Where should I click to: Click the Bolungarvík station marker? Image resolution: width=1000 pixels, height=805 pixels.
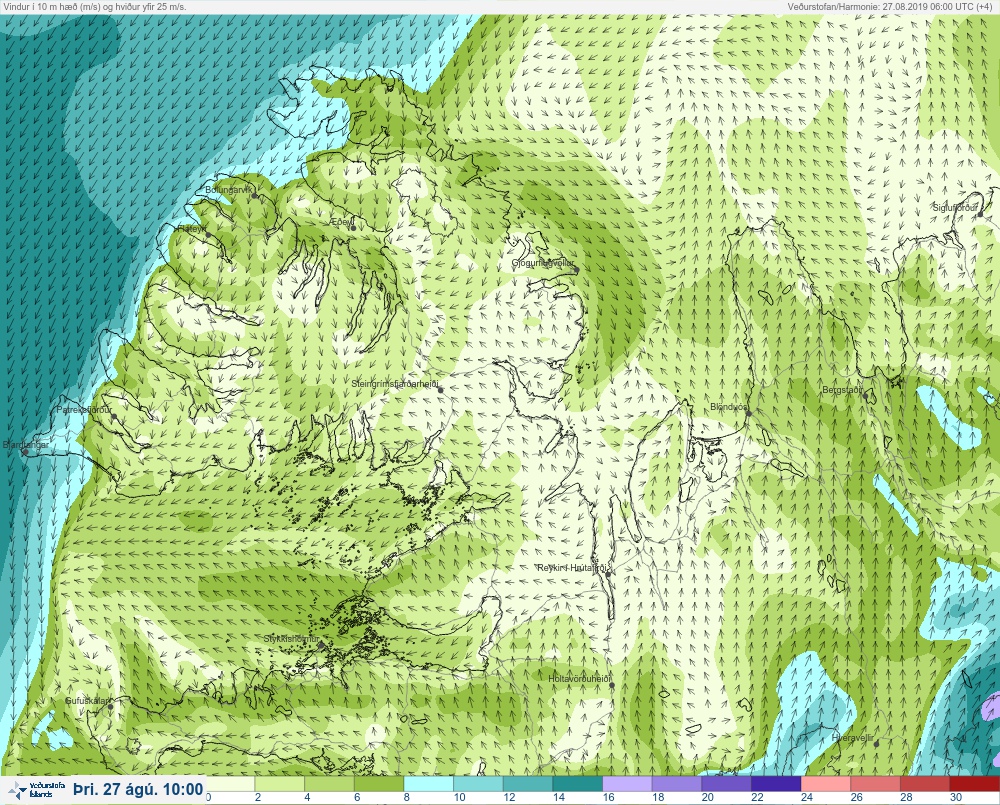254,196
